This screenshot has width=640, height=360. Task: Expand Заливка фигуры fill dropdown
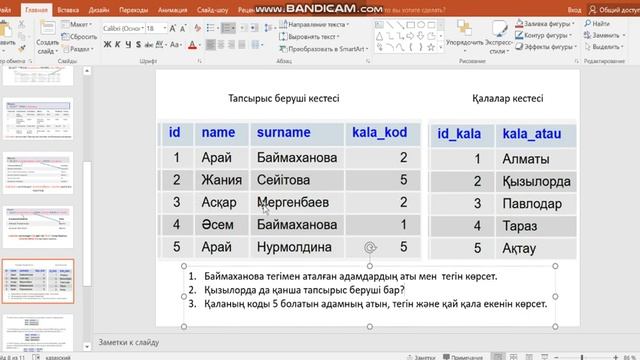[573, 24]
